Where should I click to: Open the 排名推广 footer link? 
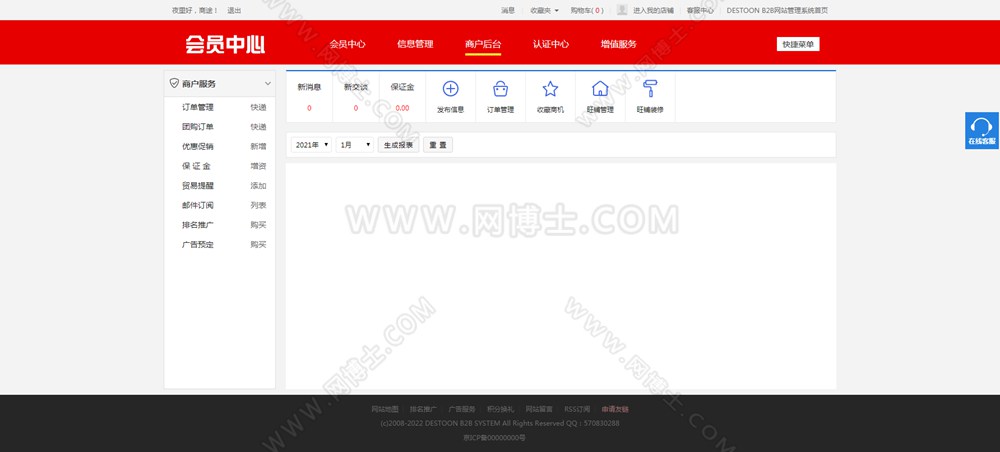(423, 409)
